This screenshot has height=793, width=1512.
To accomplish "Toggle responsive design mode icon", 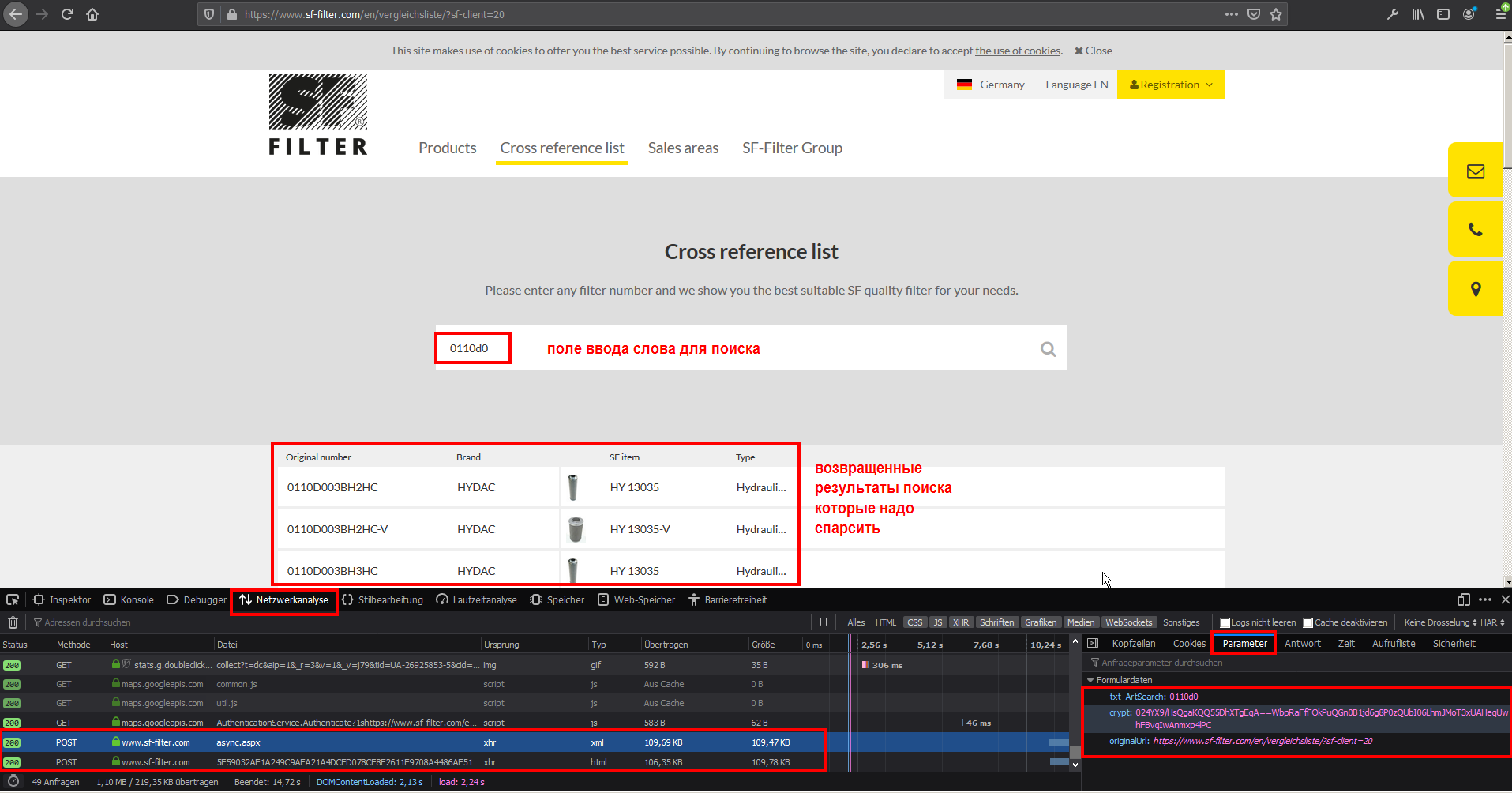I will pos(1464,599).
